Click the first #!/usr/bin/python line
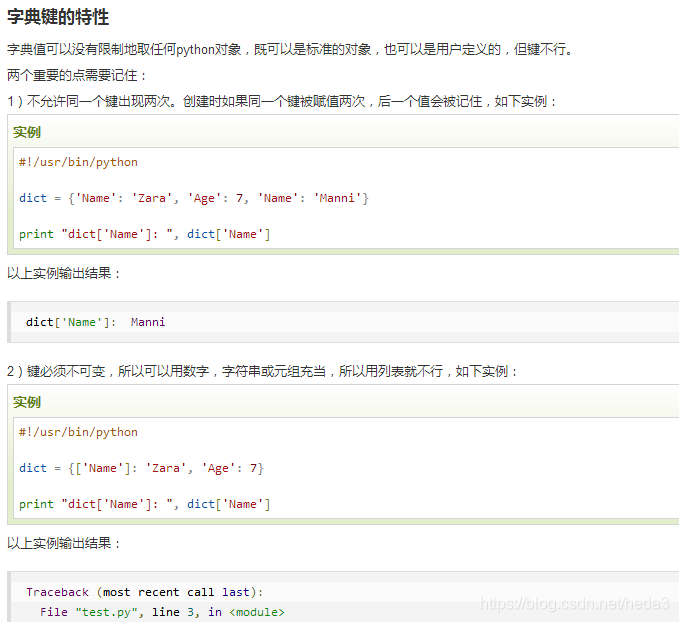The width and height of the screenshot is (679, 622). (x=78, y=162)
